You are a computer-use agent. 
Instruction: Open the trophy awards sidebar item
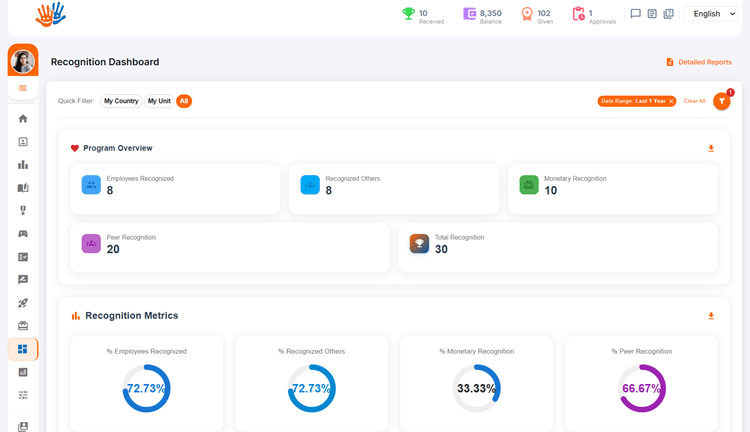tap(22, 210)
